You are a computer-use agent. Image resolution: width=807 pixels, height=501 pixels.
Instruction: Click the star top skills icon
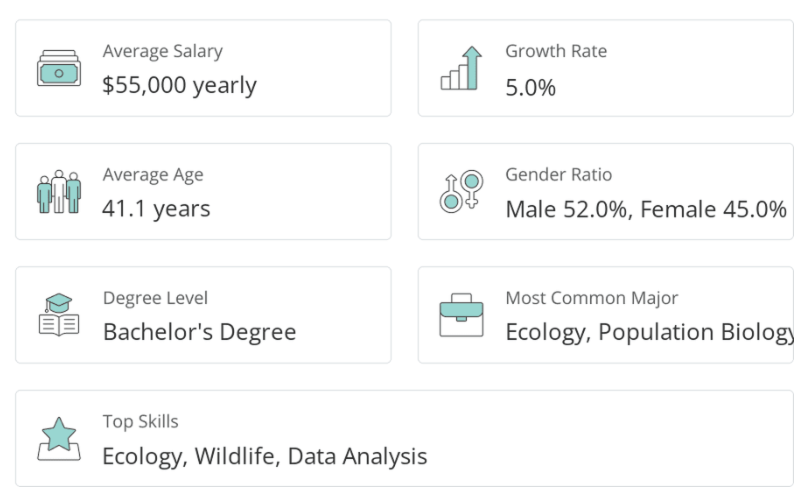59,438
